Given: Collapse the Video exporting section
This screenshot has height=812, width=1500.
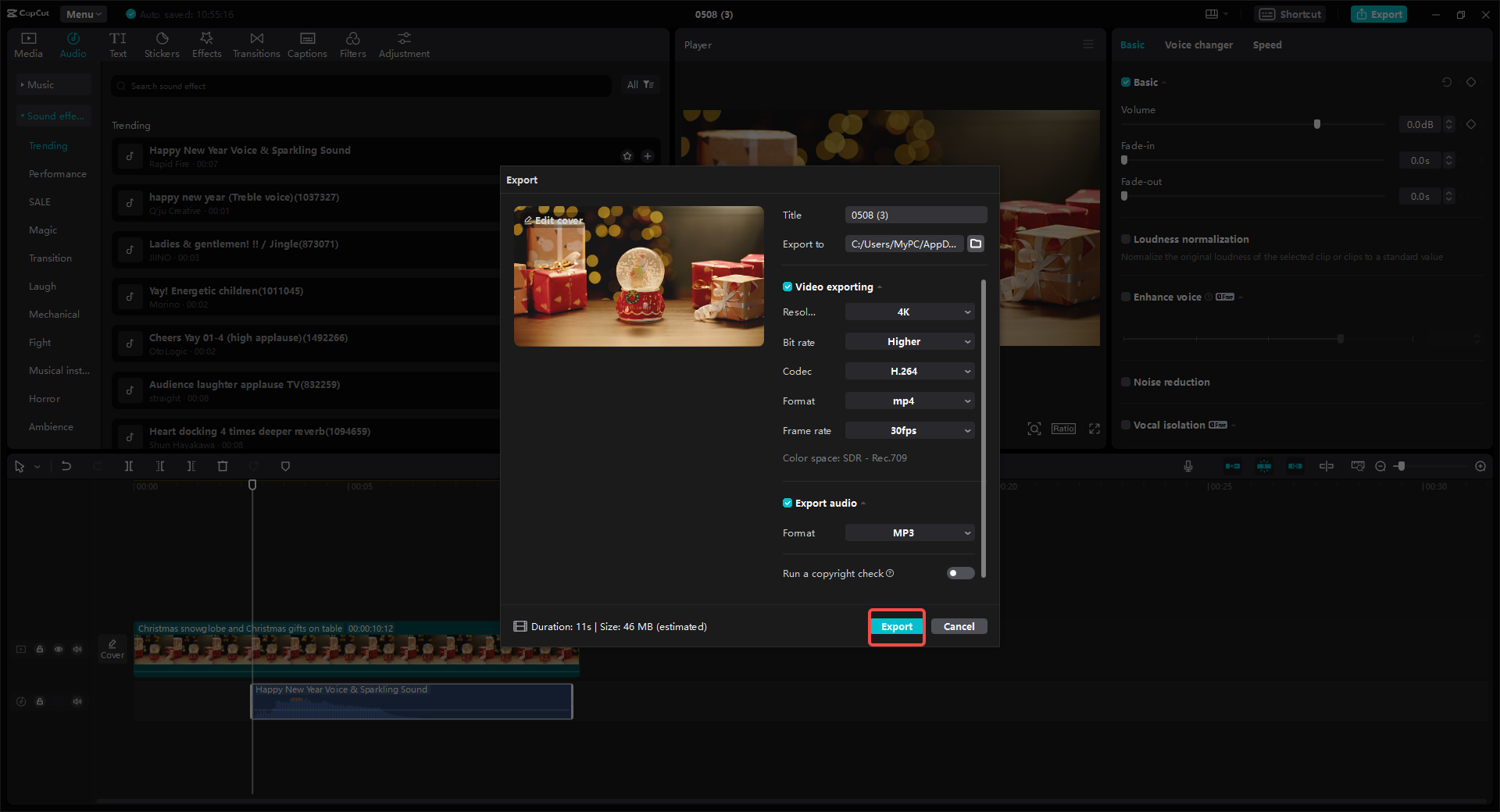Looking at the screenshot, I should tap(880, 287).
